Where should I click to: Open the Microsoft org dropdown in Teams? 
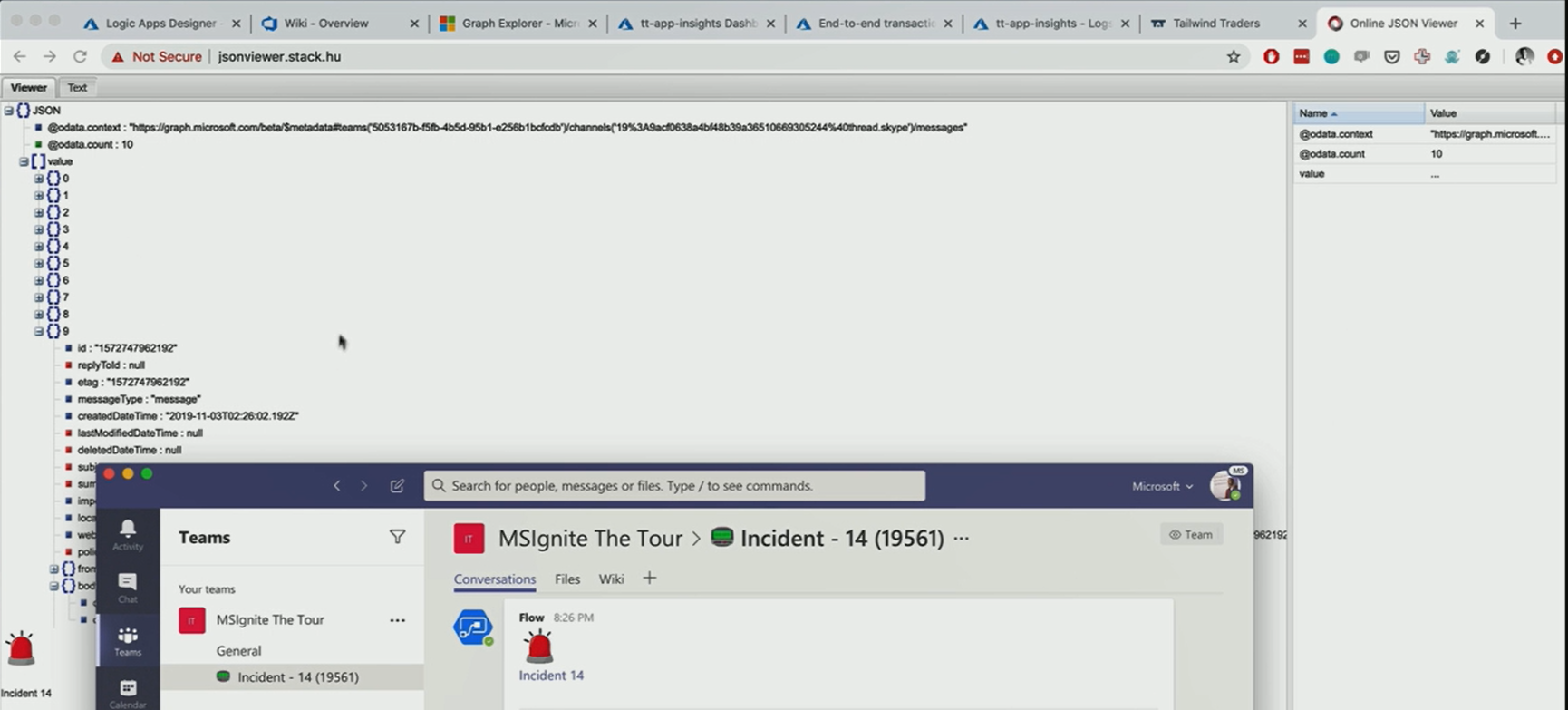[1162, 487]
